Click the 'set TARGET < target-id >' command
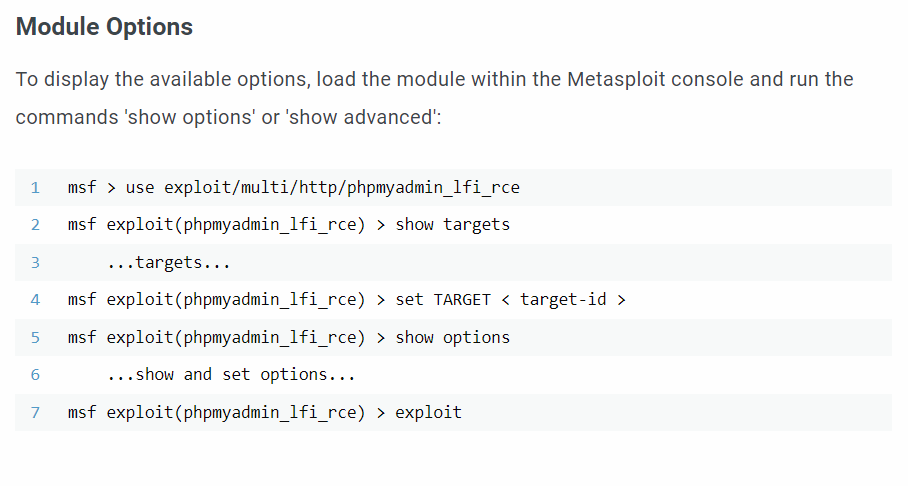Screen dimensions: 908x486 (x=510, y=300)
